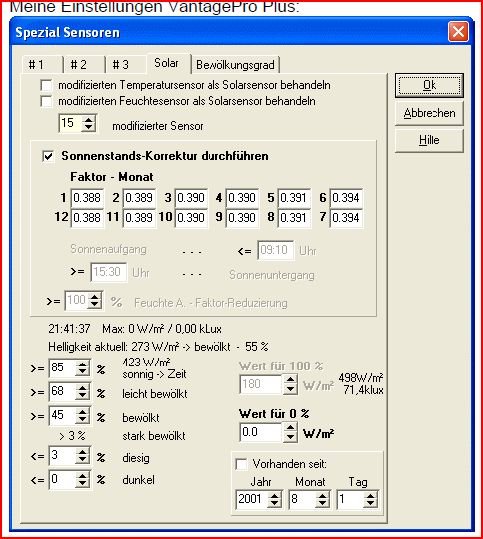Click month 3 factor field
The width and height of the screenshot is (483, 539).
191,198
